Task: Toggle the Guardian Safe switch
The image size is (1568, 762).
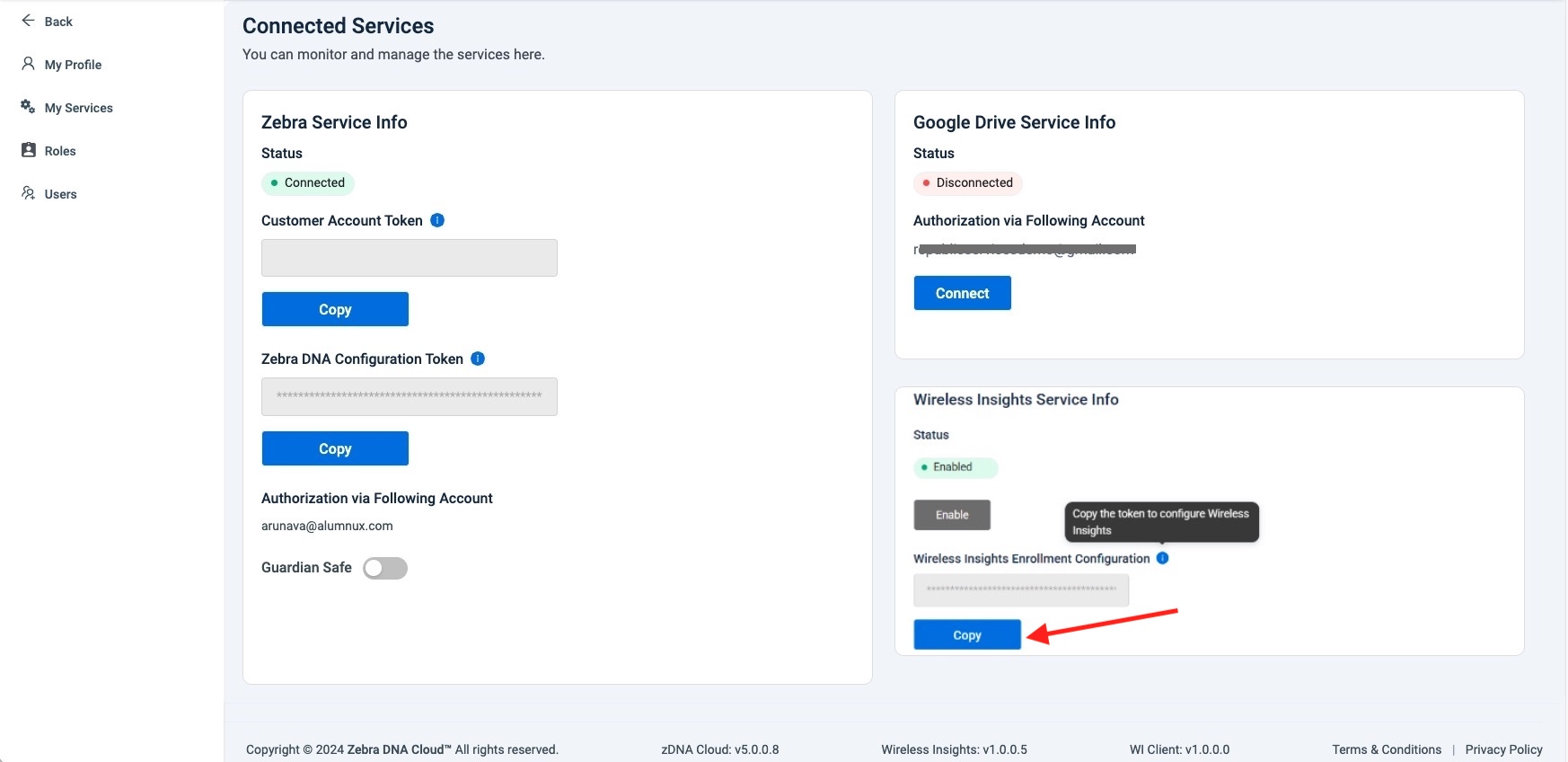Action: [x=385, y=568]
